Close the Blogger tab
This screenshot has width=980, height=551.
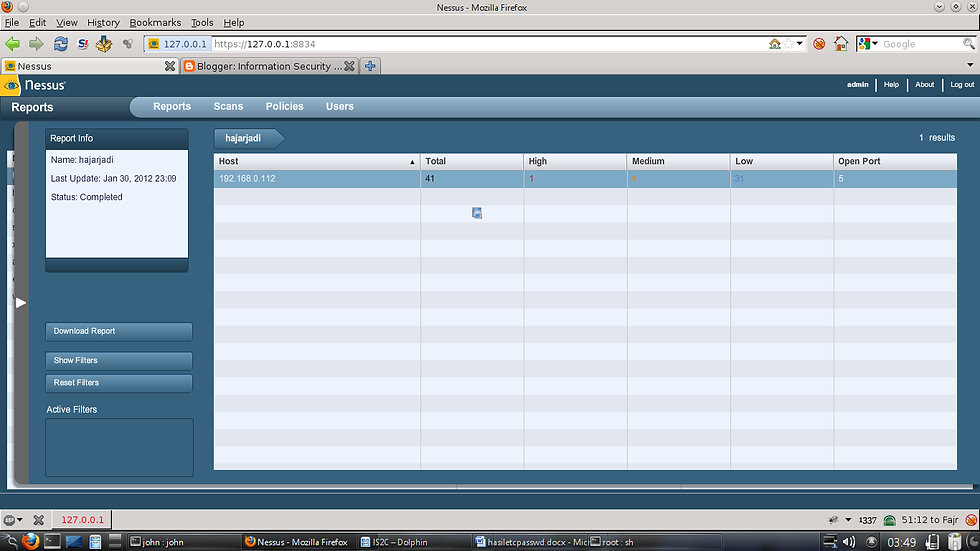(x=349, y=66)
